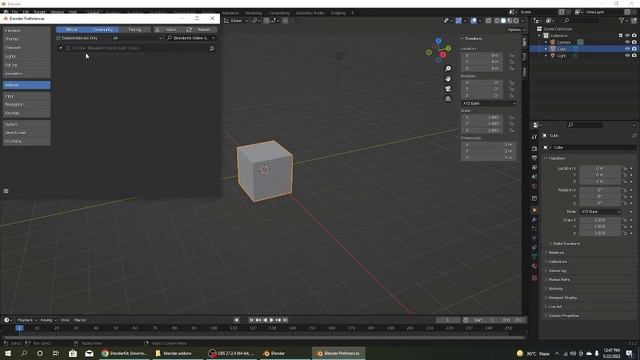This screenshot has height=360, width=640.
Task: Expand the Cube item in outliner
Action: [x=546, y=49]
